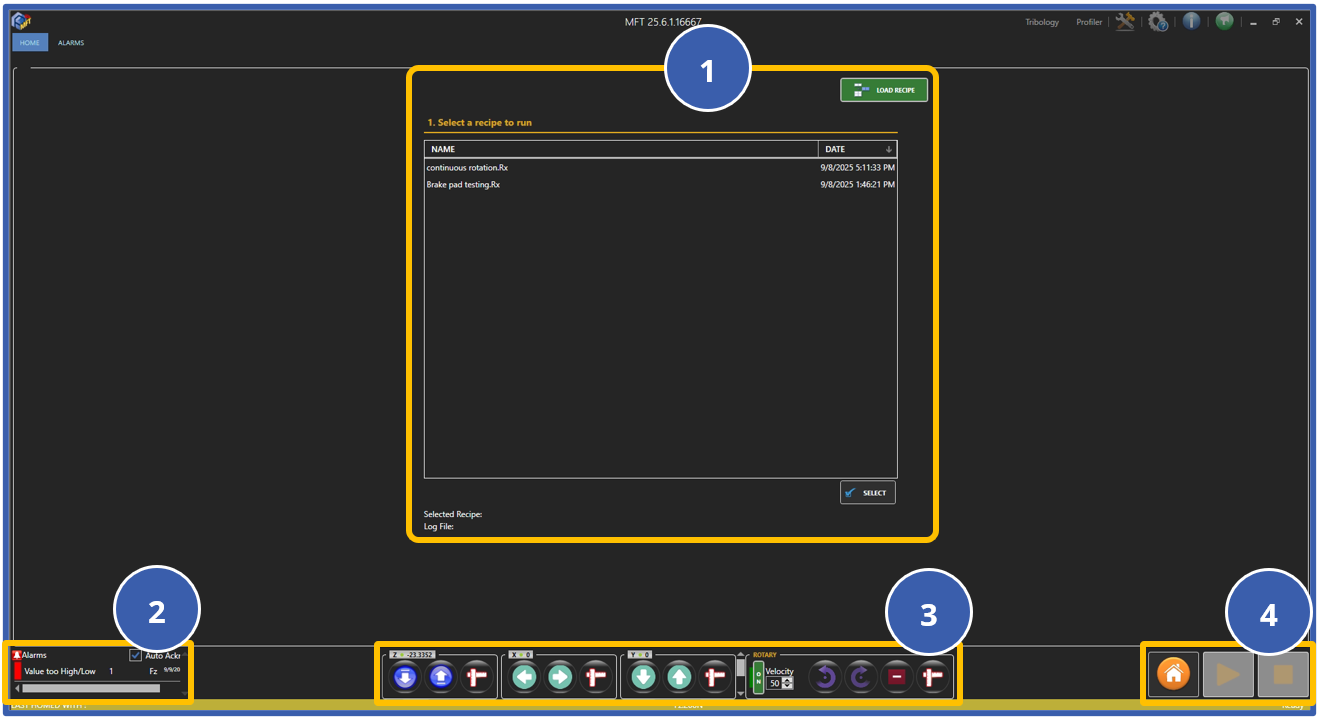Jog Y axis up with teal arrow

click(678, 677)
